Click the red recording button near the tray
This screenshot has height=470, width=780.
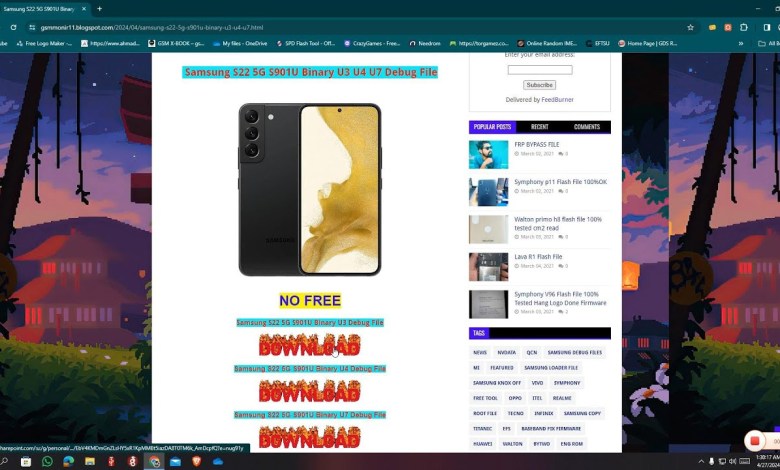(x=754, y=441)
